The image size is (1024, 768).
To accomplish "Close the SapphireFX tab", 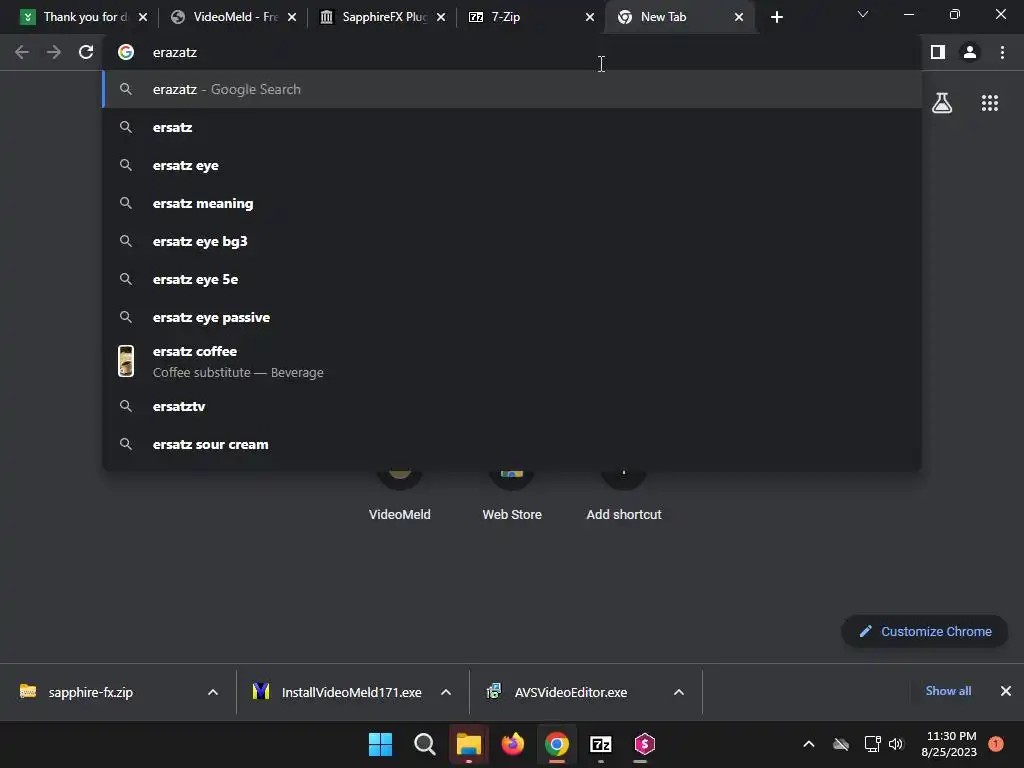I will 441,17.
